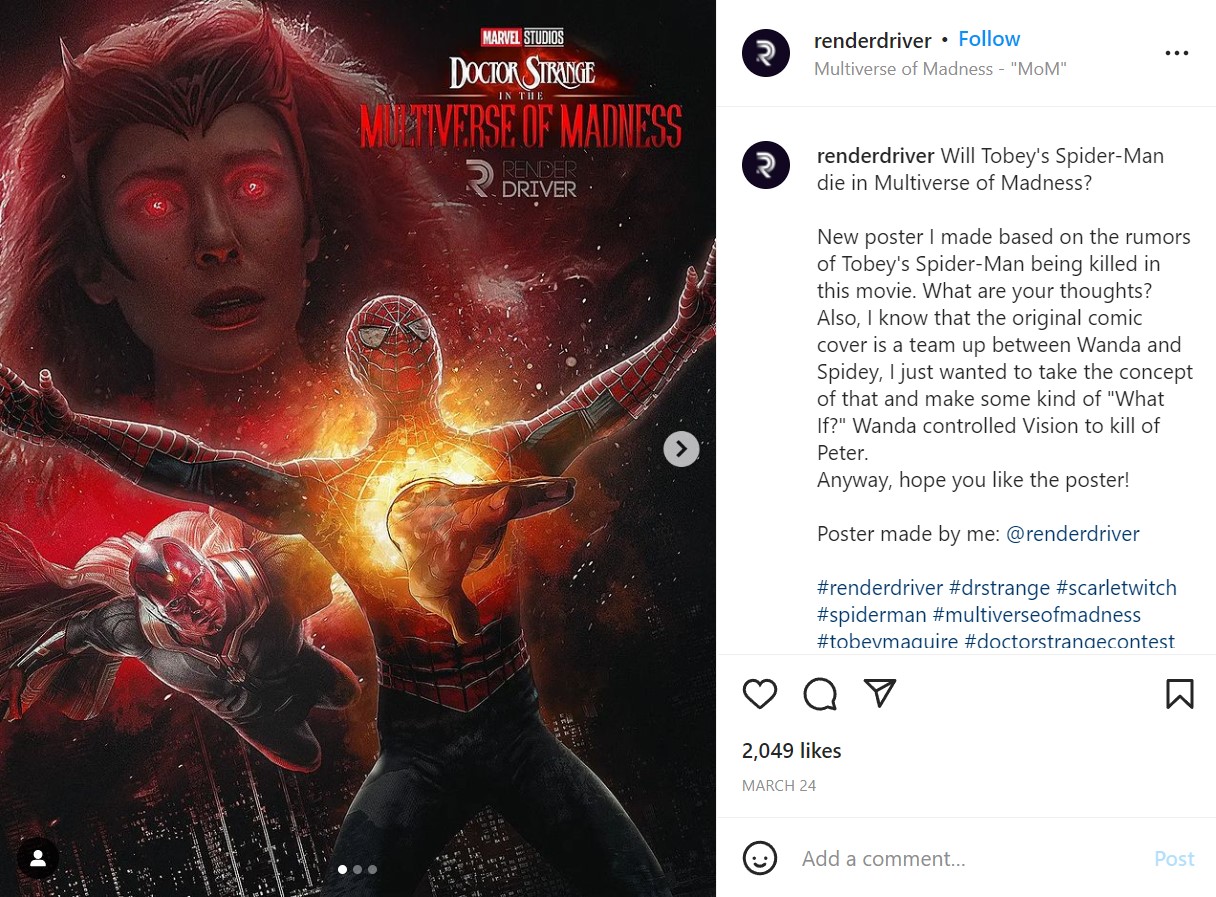The image size is (1216, 897).
Task: Open the Multiverse of Madness location link
Action: [940, 69]
